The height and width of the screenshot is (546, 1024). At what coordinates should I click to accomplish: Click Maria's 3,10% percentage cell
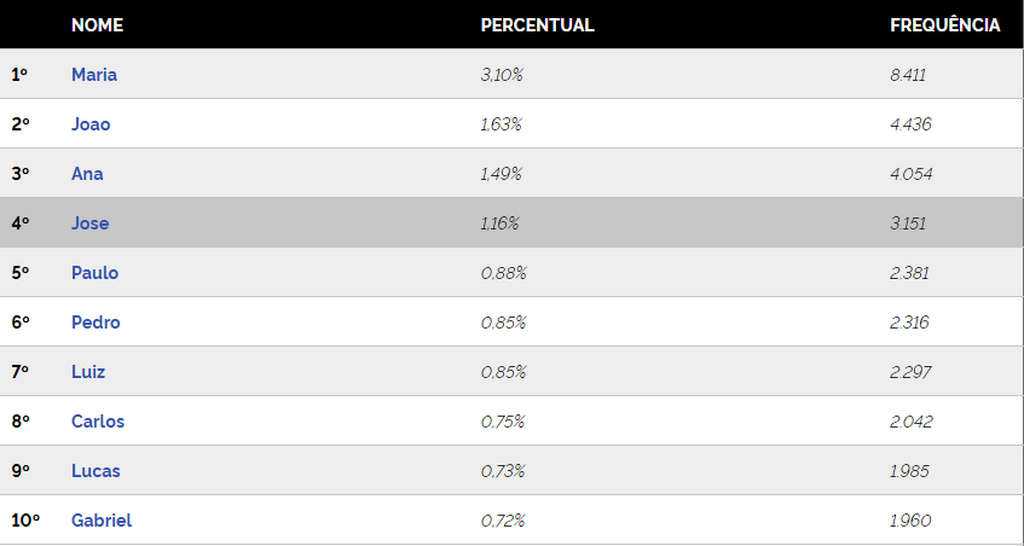[502, 75]
